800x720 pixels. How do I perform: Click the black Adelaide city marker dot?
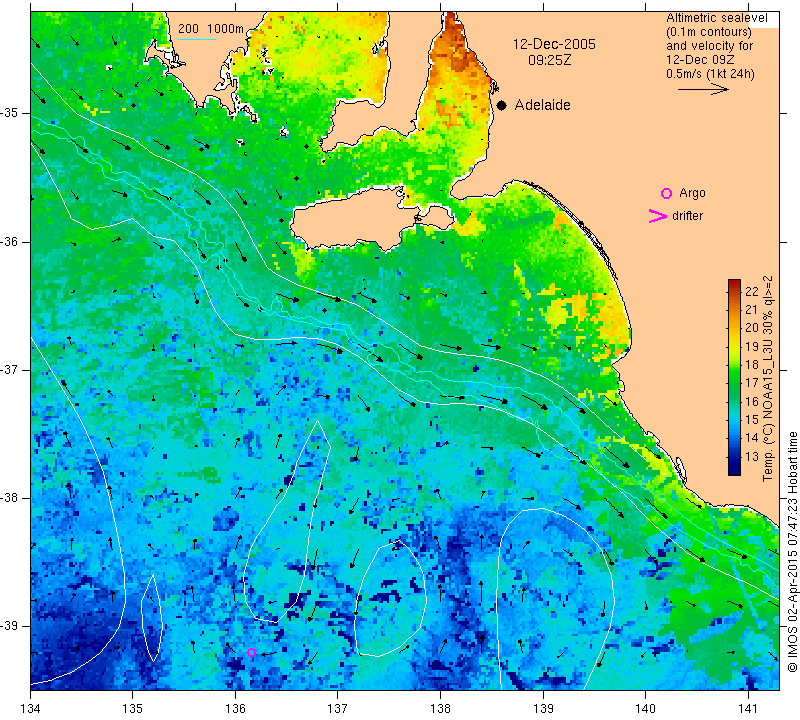click(502, 105)
